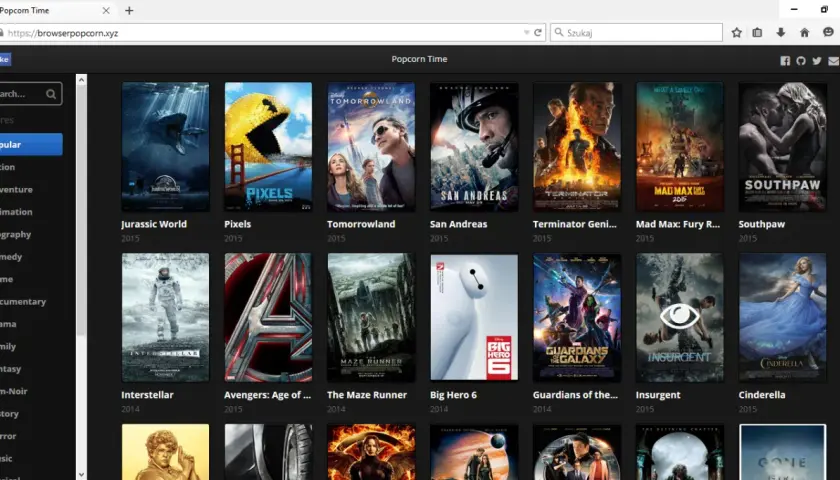Click the sidebar vertical scrollbar thumb
Viewport: 840px width, 480px height.
click(x=81, y=211)
